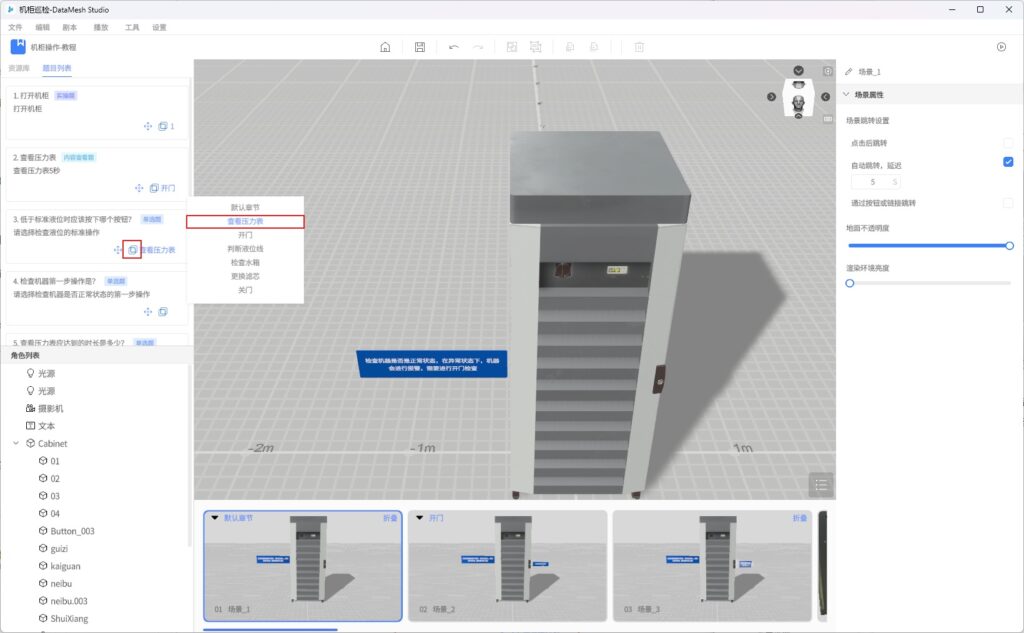Screen dimensions: 1024x633
Task: Click the Home icon in the toolbar
Action: pos(385,47)
